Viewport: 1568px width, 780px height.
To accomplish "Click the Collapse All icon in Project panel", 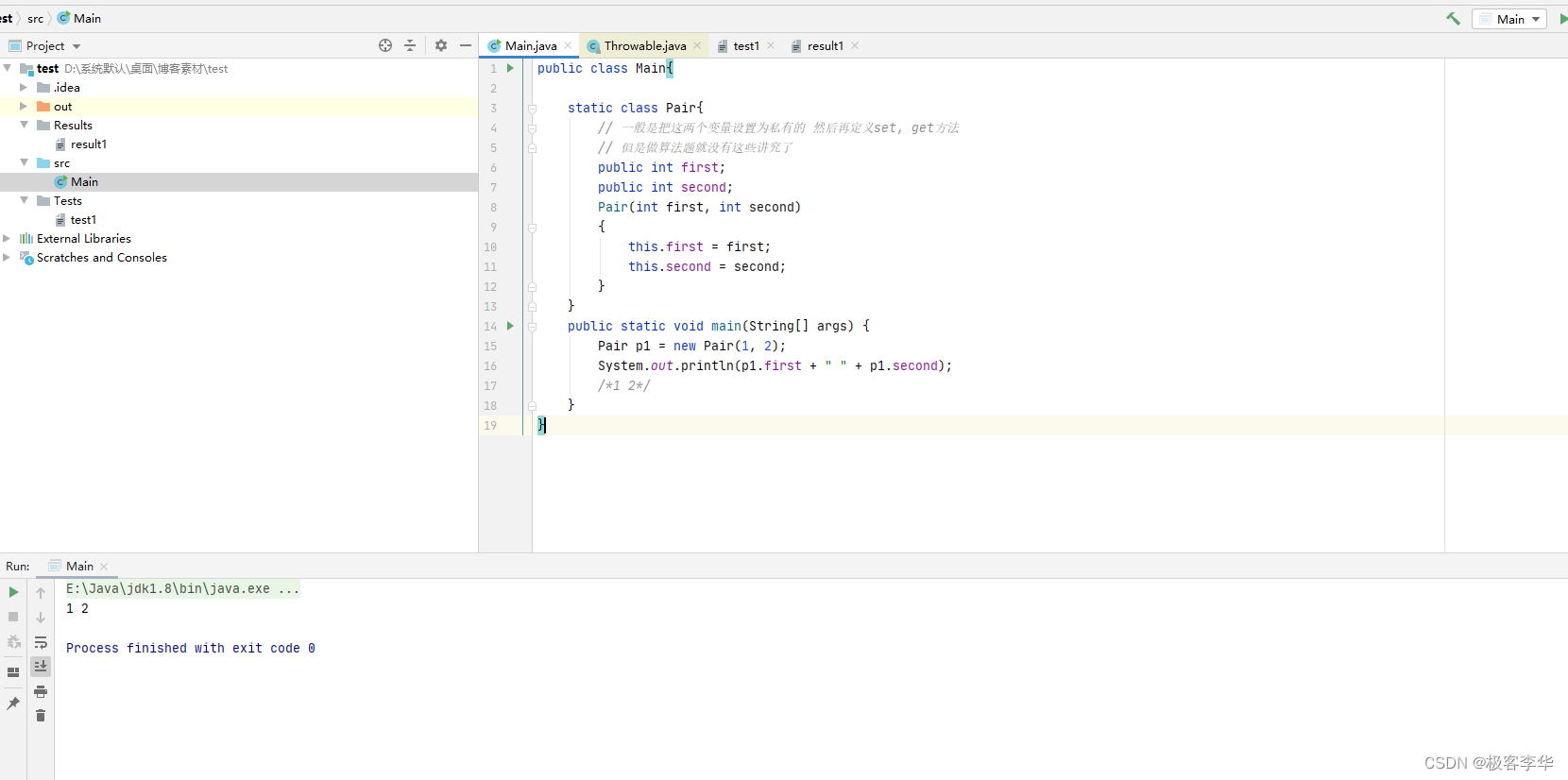I will (410, 45).
